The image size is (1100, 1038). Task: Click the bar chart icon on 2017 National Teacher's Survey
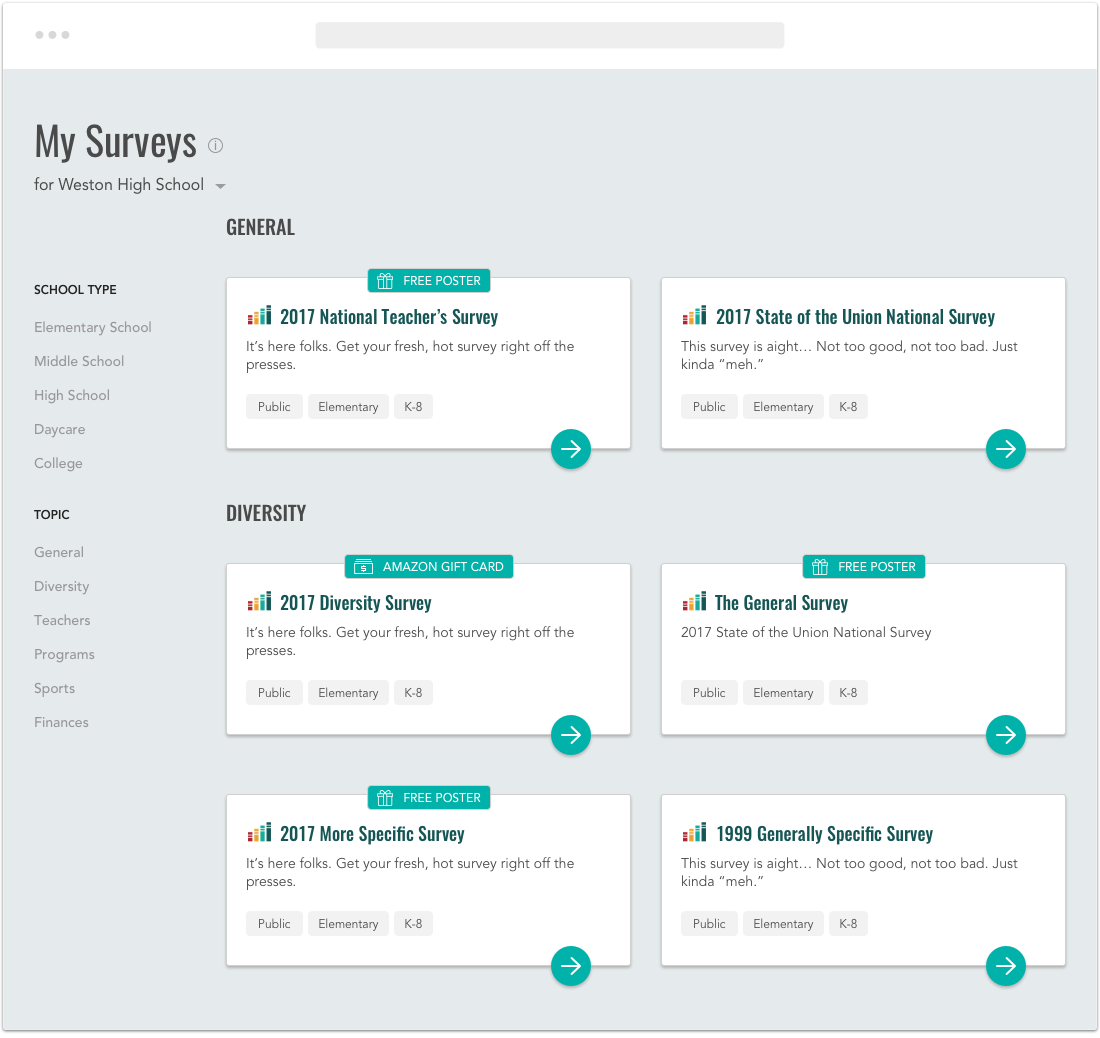tap(258, 315)
